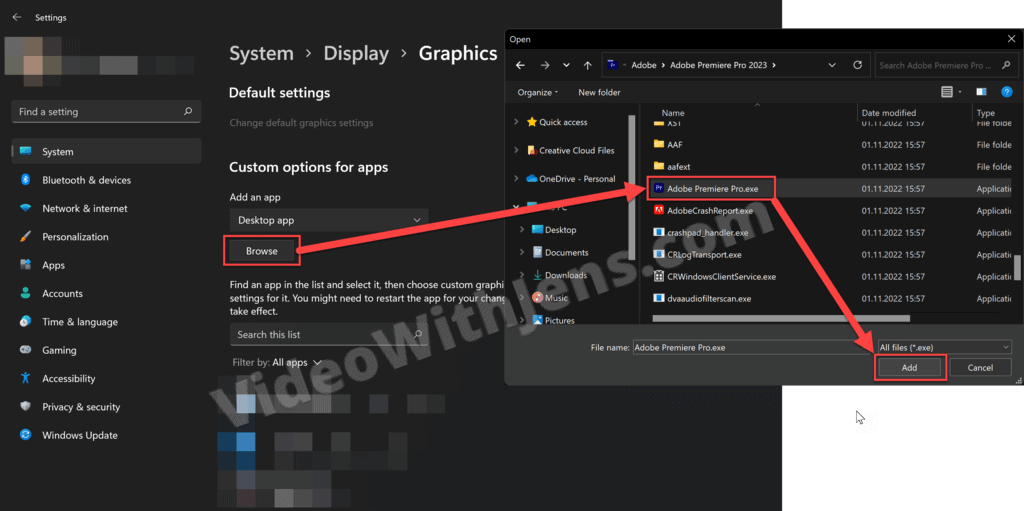The height and width of the screenshot is (511, 1024).
Task: Click the Gaming controller icon
Action: [25, 350]
